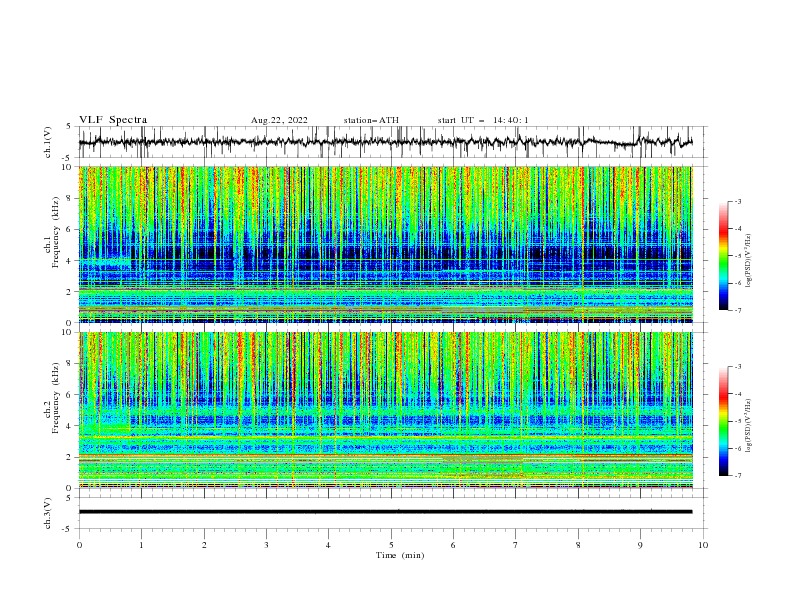Image resolution: width=792 pixels, height=612 pixels.
Task: Click inside the ch.2 spectrogram panel
Action: pyautogui.click(x=386, y=410)
